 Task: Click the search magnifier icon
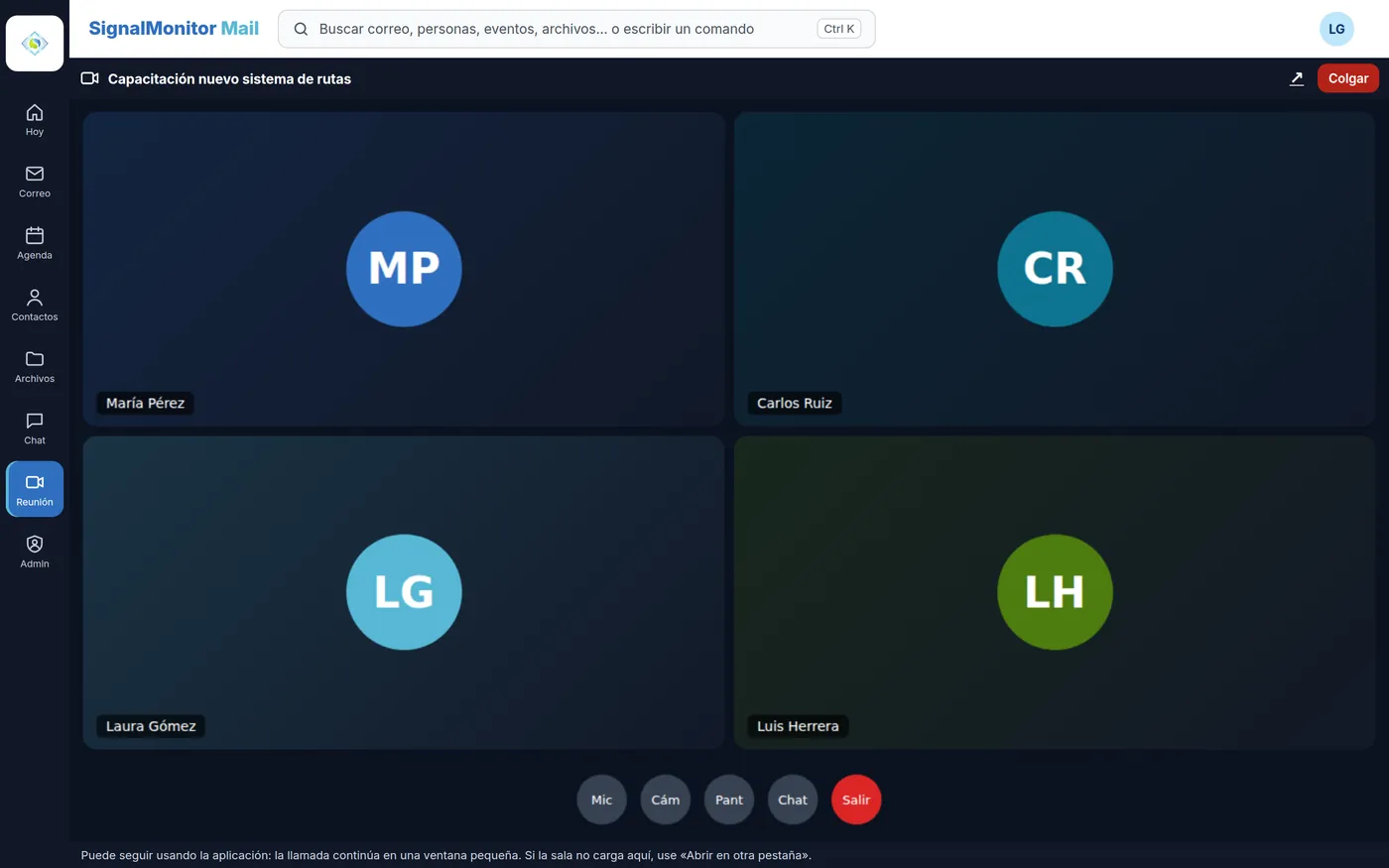301,29
